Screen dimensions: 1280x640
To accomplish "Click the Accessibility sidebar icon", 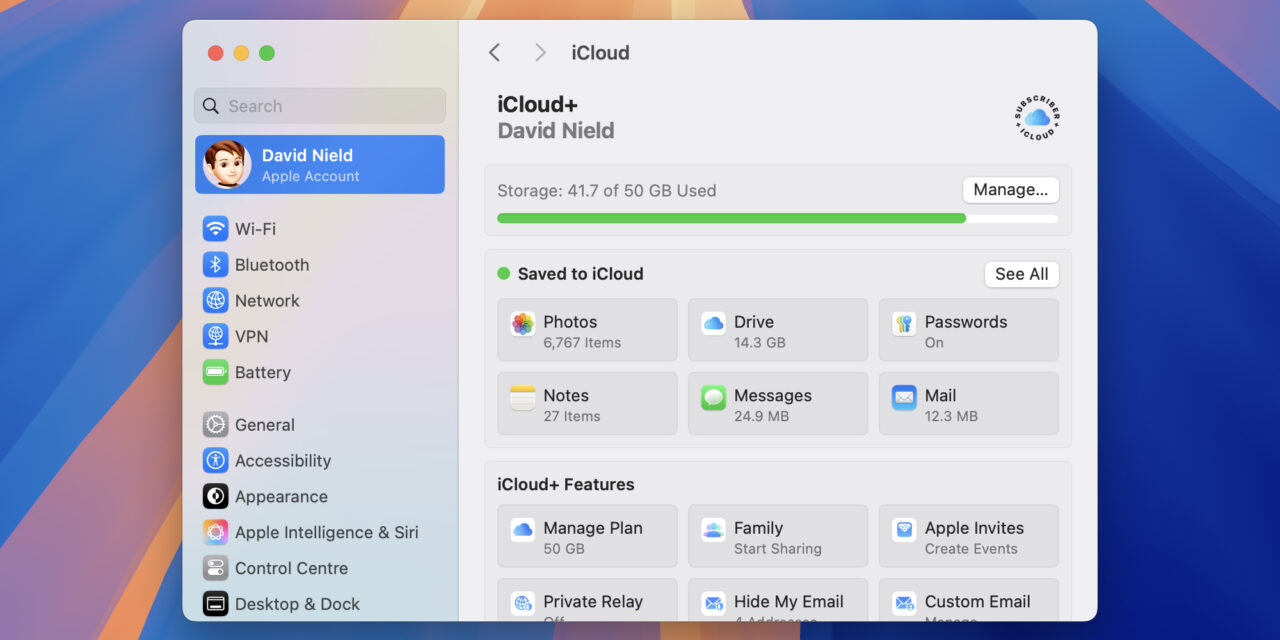I will (x=216, y=461).
